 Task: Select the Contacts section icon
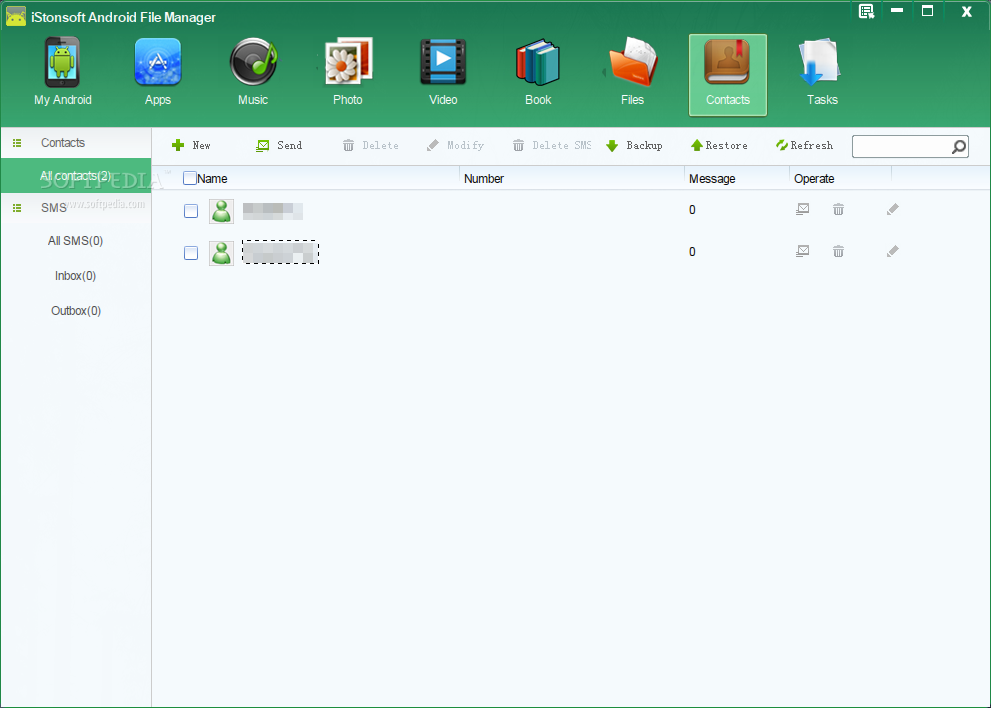(x=727, y=75)
